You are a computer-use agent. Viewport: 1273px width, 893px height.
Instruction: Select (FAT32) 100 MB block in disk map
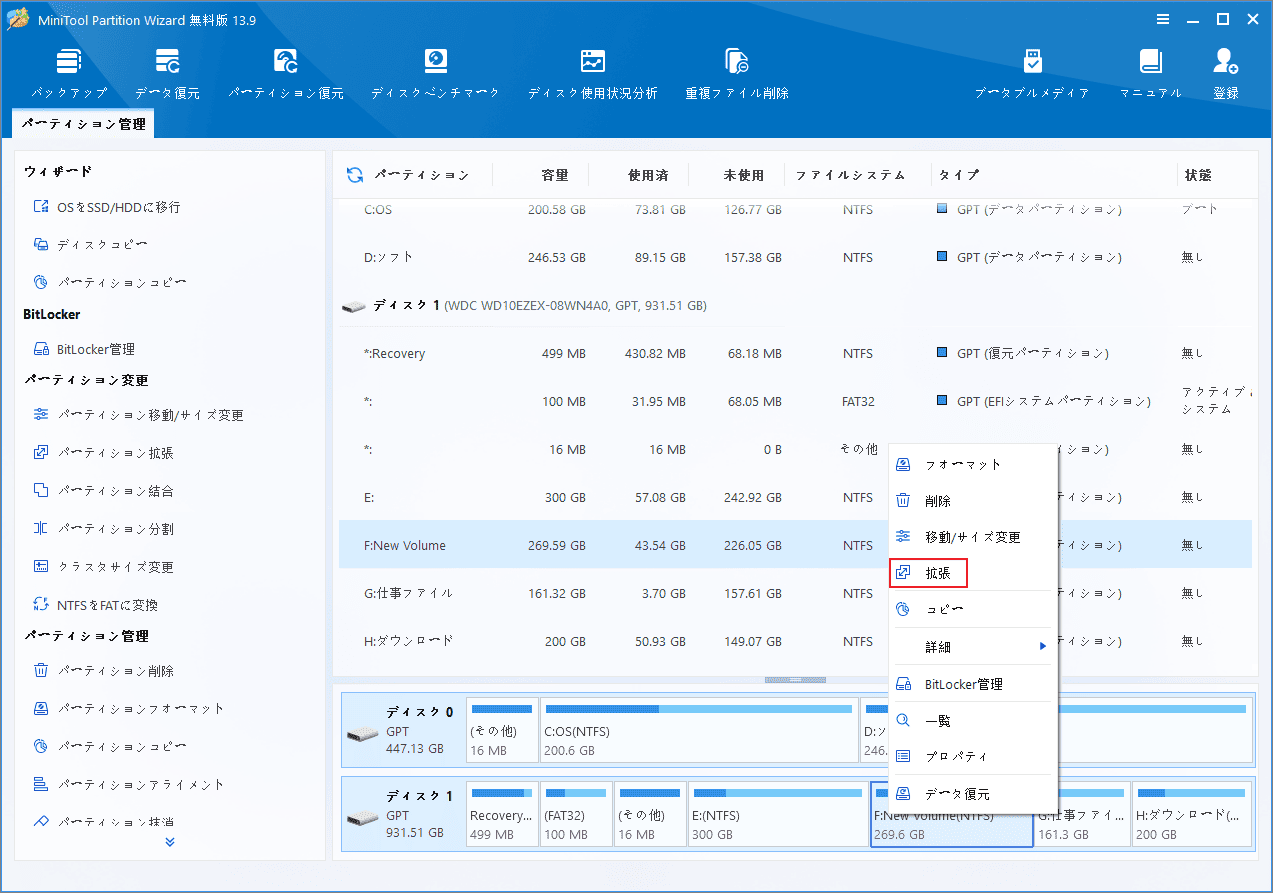pos(576,815)
